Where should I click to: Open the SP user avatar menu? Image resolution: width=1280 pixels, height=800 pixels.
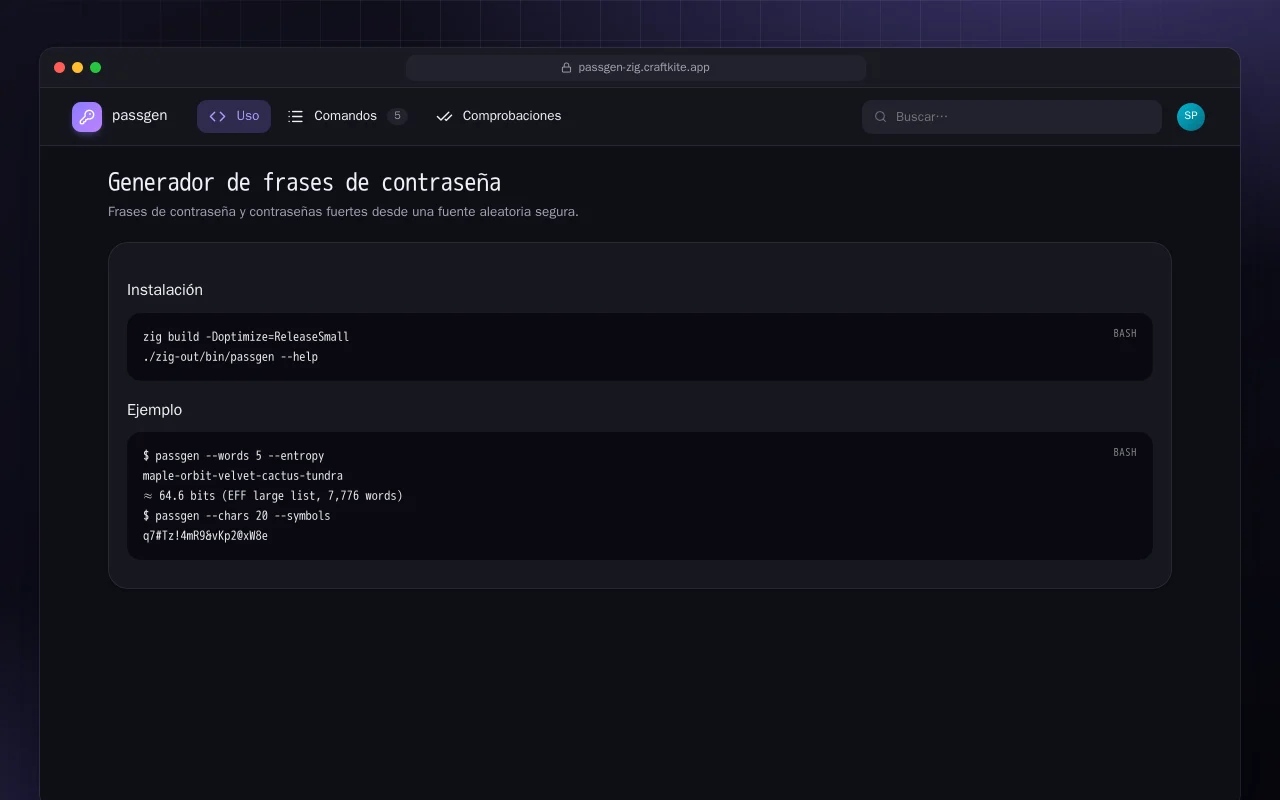(x=1191, y=116)
